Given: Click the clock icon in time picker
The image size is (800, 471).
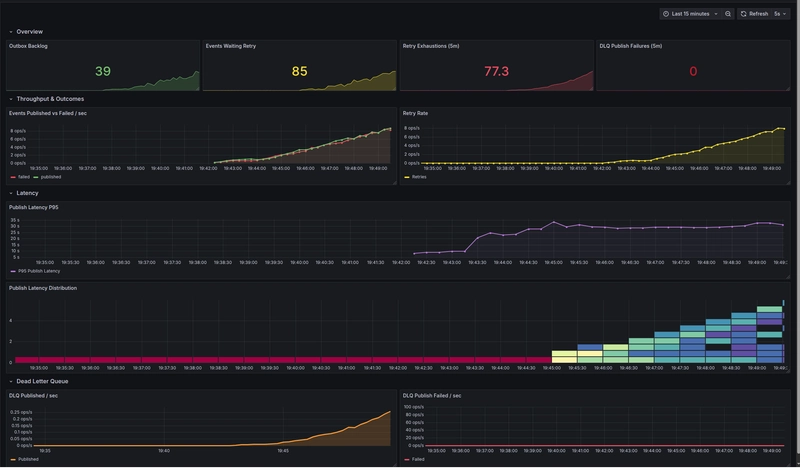Looking at the screenshot, I should point(667,14).
